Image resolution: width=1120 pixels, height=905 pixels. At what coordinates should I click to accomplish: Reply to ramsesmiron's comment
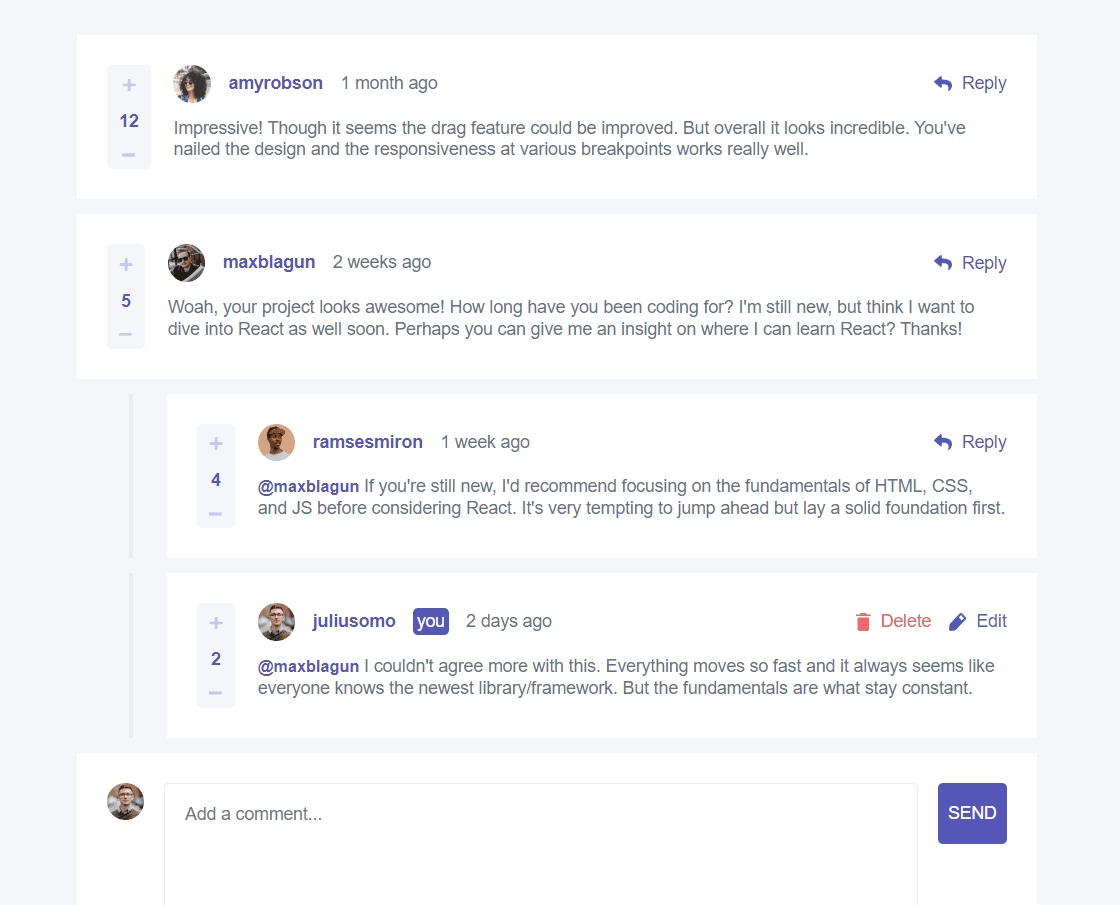click(970, 442)
